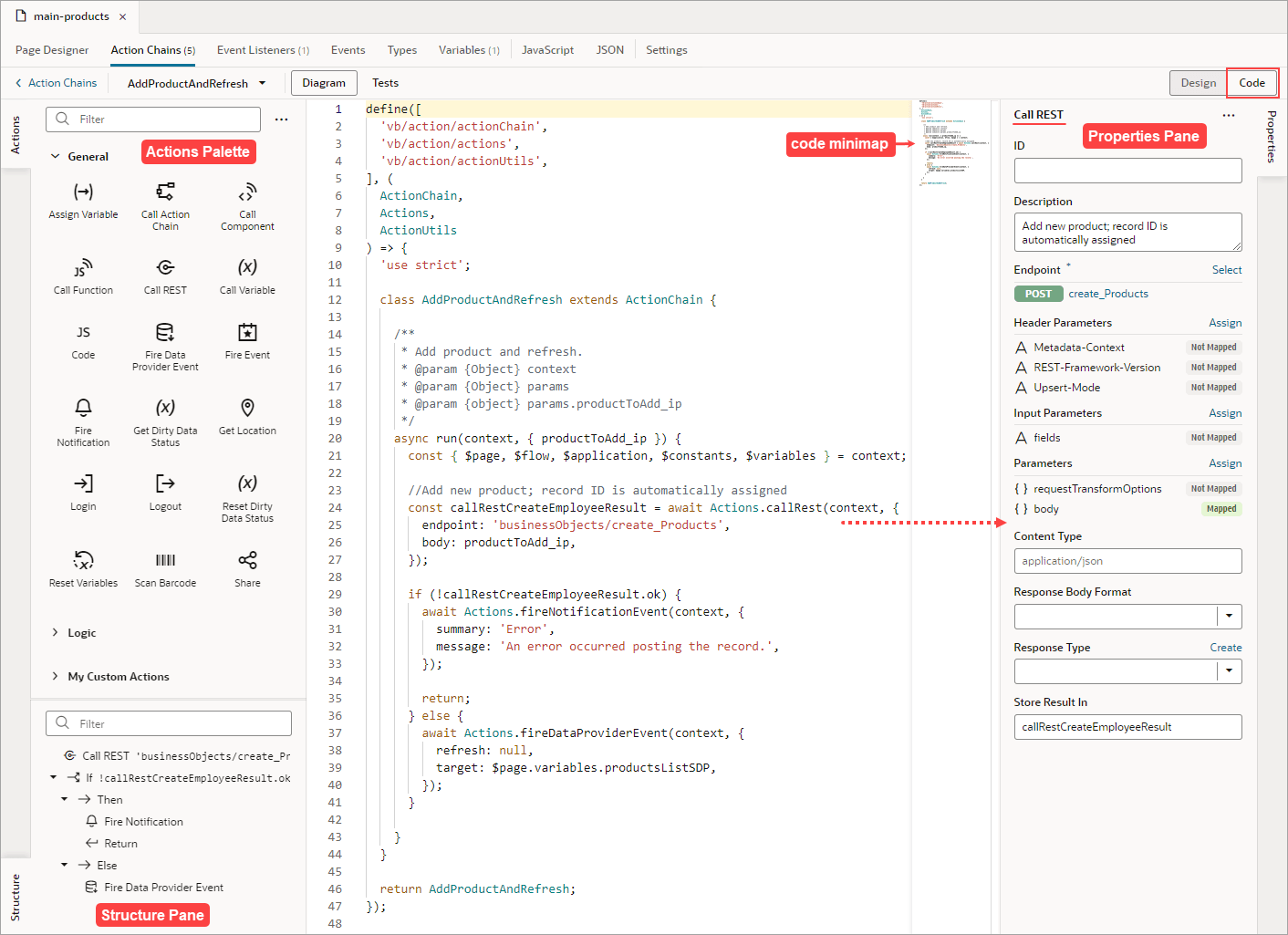Select the Get Location action icon
Viewport: 1288px width, 935px height.
[x=246, y=408]
